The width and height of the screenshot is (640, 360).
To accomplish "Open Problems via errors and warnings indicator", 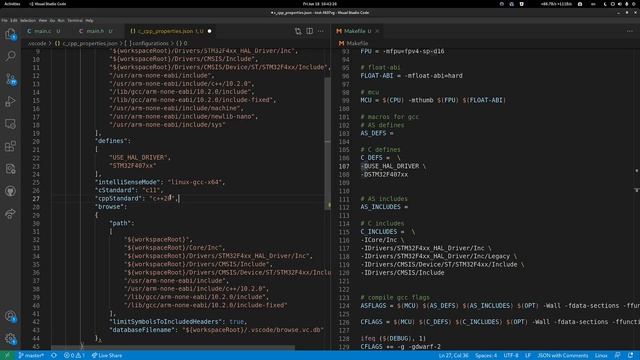I will tap(74, 356).
